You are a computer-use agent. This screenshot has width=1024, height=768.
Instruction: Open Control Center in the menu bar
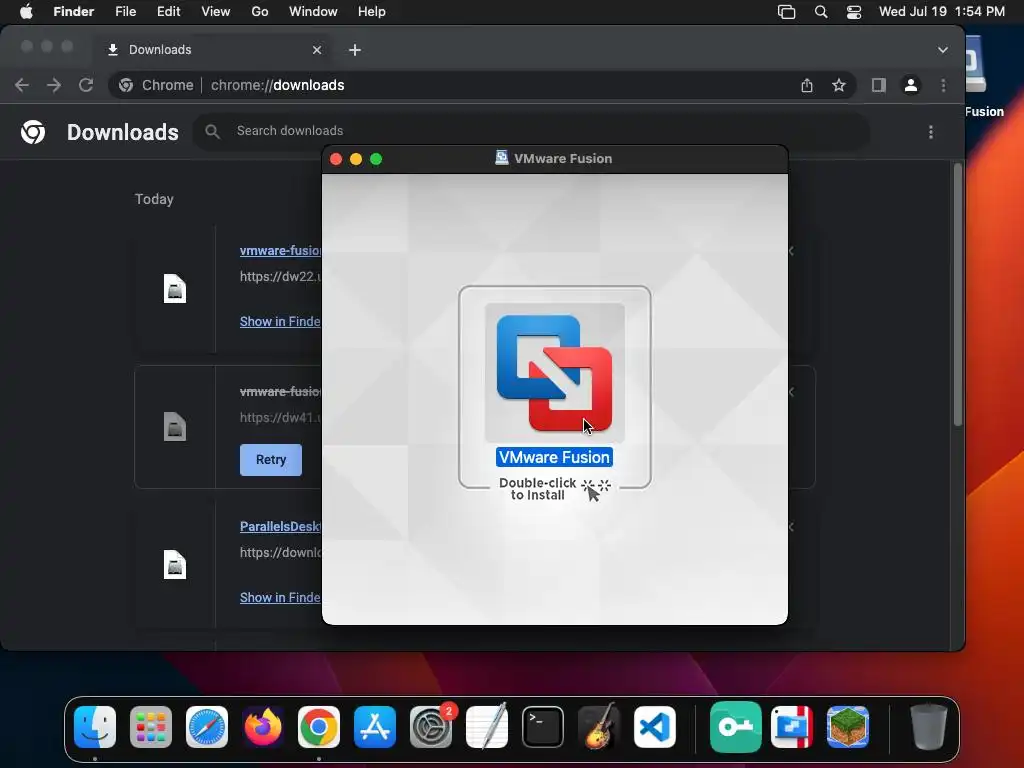point(854,12)
